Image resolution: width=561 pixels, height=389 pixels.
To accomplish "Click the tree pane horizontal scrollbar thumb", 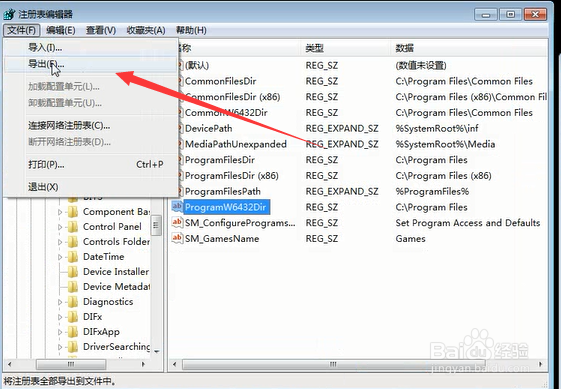I will 71,364.
